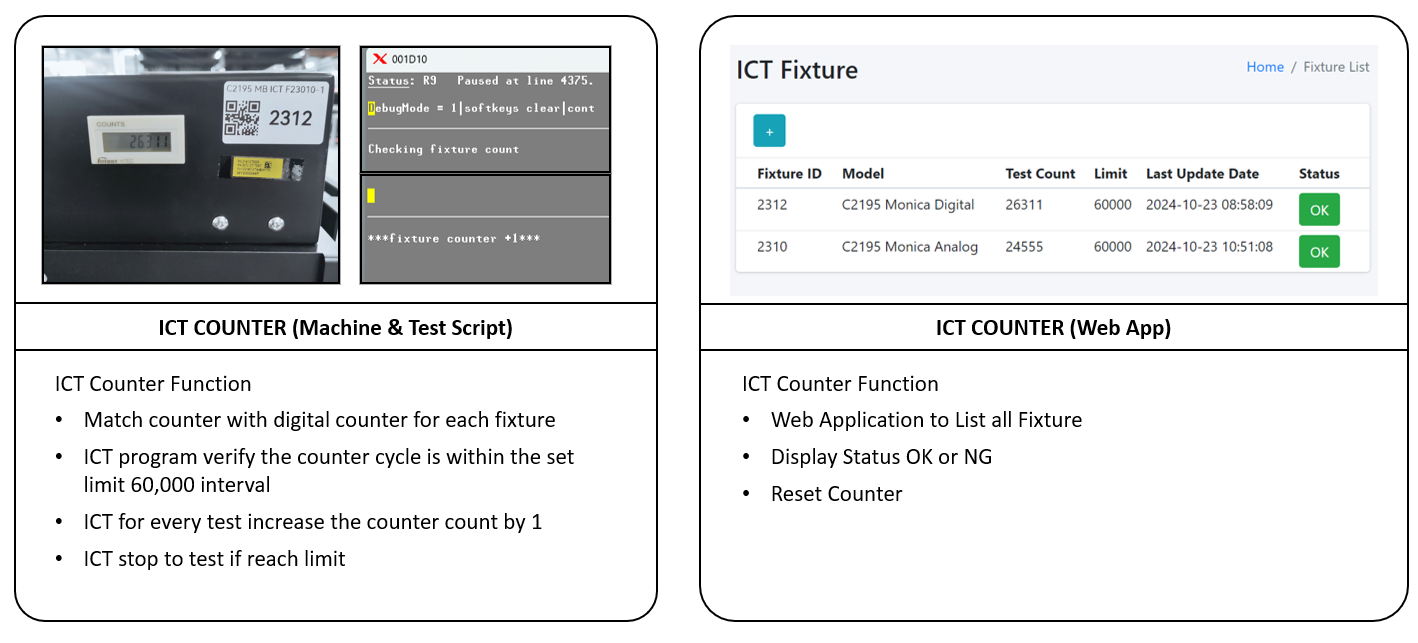
Task: Click the red X icon next to 001D10
Action: point(379,59)
